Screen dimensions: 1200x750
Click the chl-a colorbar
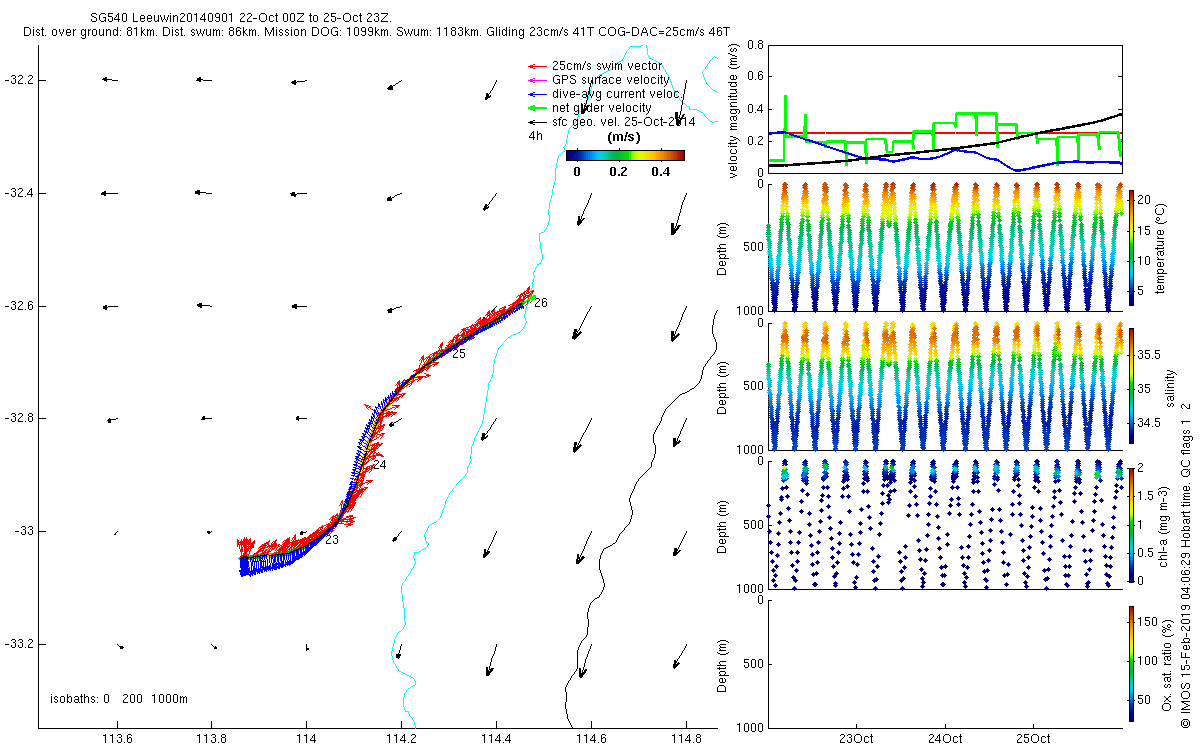(1131, 525)
